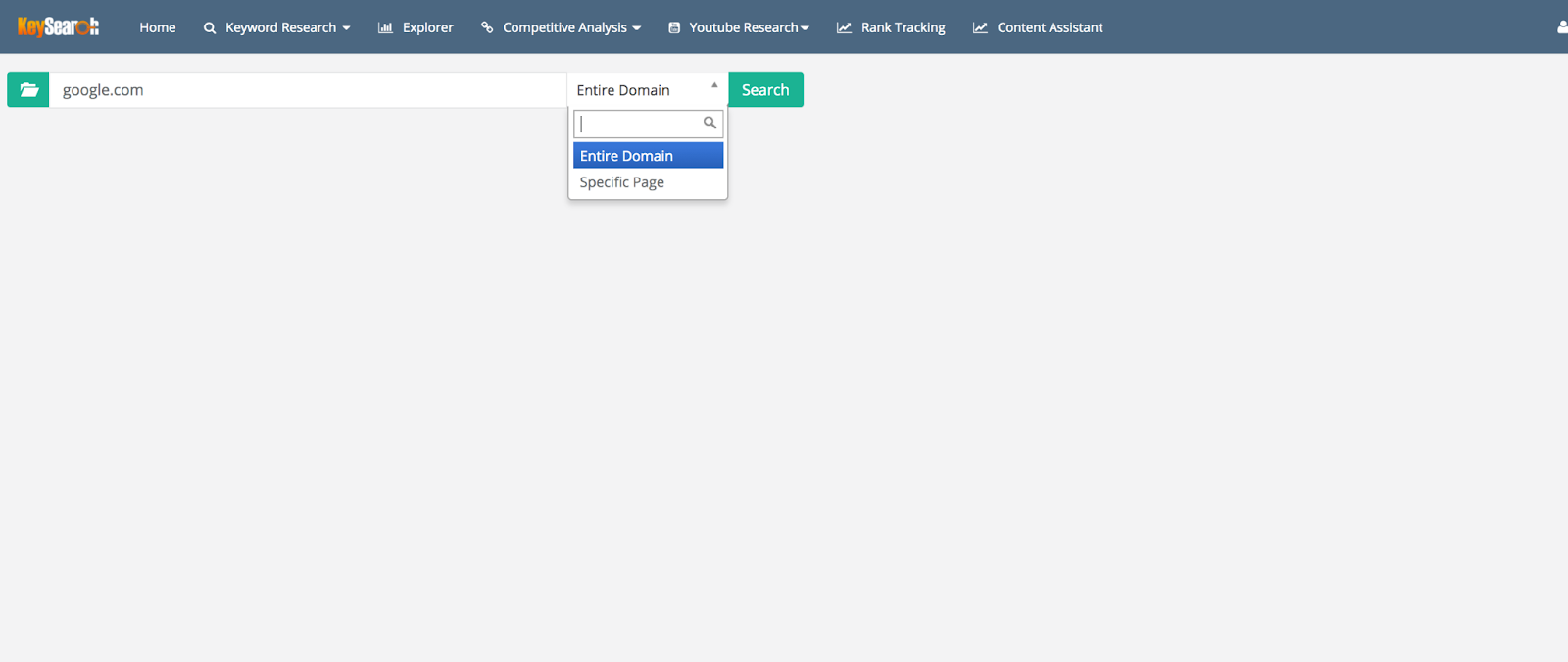Open the Home page
The image size is (1568, 662).
pos(158,27)
